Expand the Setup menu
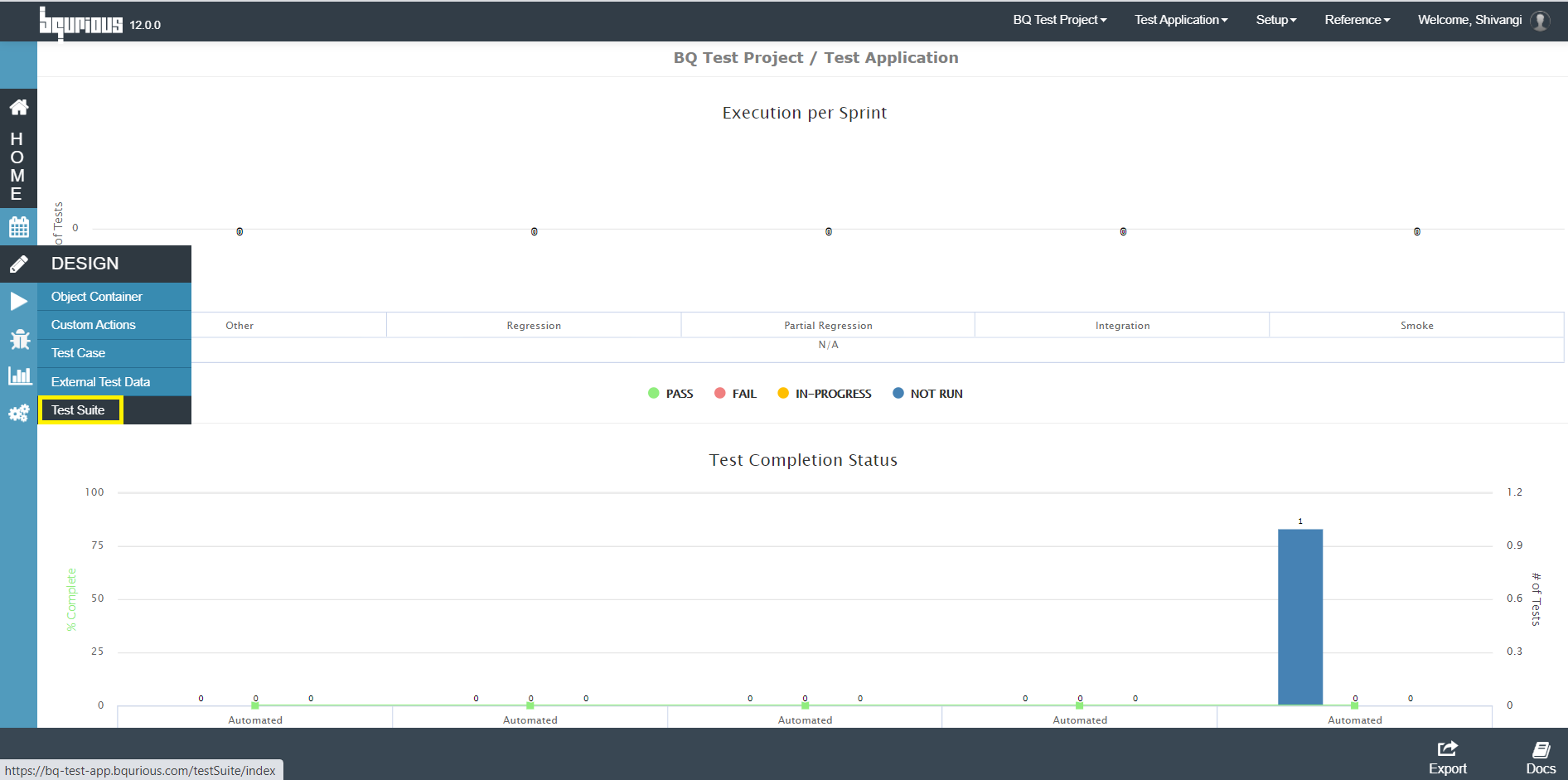This screenshot has height=780, width=1568. (1275, 20)
